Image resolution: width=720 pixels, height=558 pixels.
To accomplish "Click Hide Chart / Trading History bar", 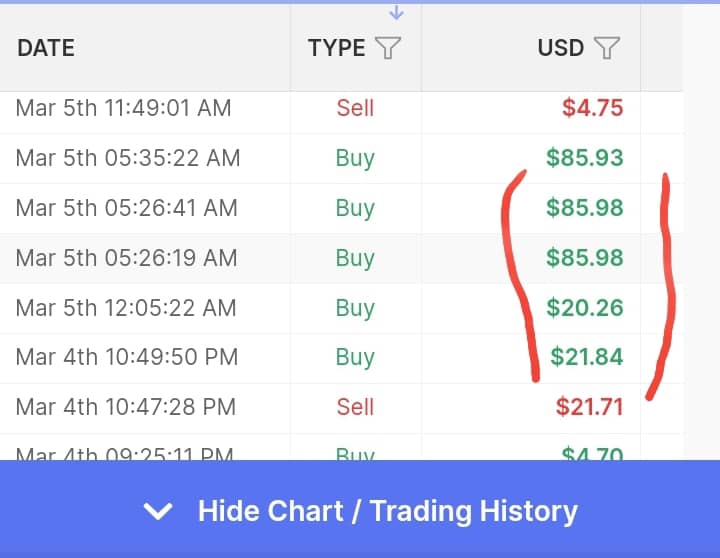I will (x=360, y=509).
